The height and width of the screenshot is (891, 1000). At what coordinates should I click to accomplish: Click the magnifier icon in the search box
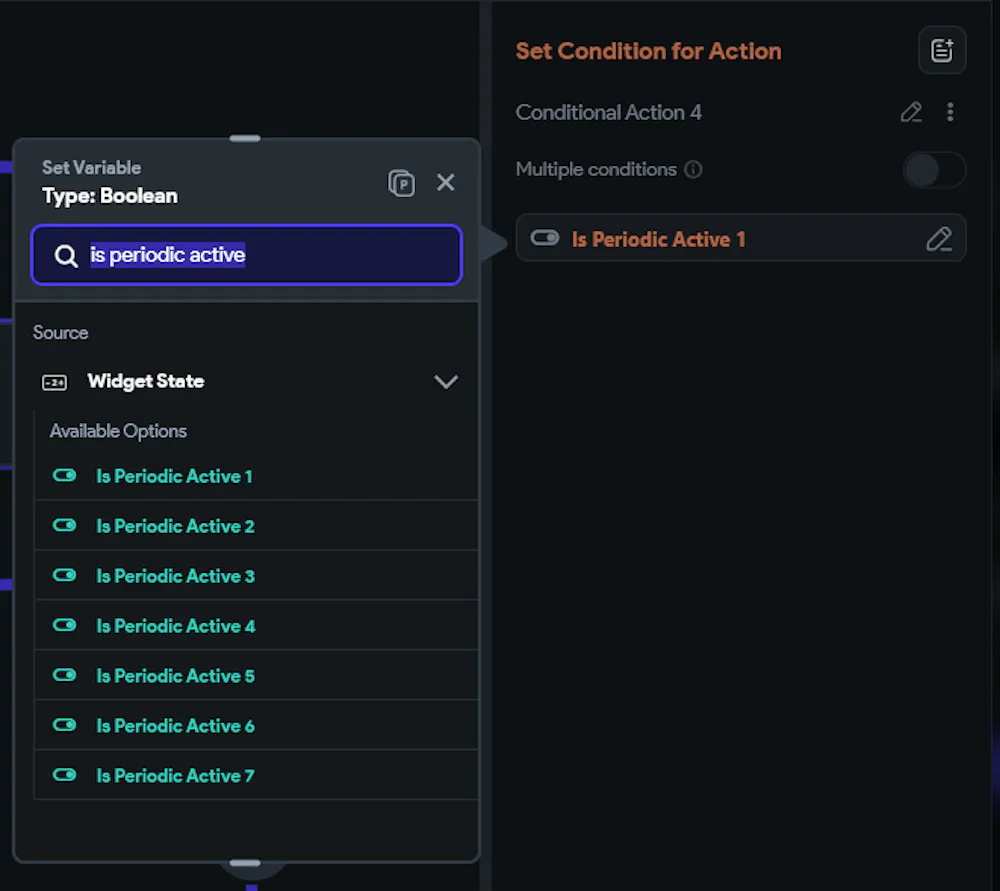[x=66, y=256]
